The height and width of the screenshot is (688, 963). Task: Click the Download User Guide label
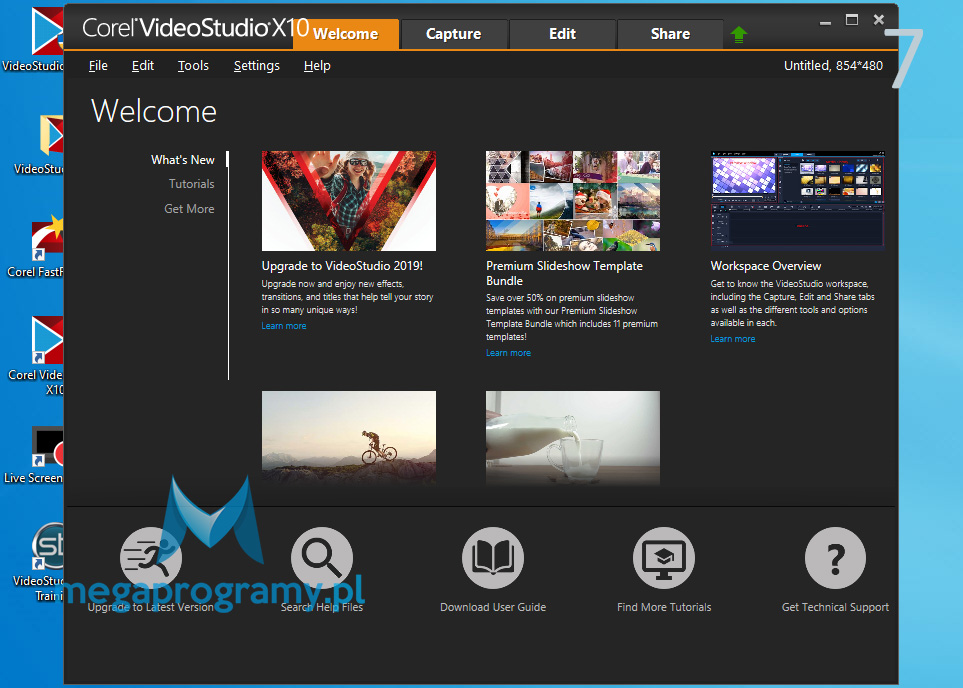pos(493,607)
